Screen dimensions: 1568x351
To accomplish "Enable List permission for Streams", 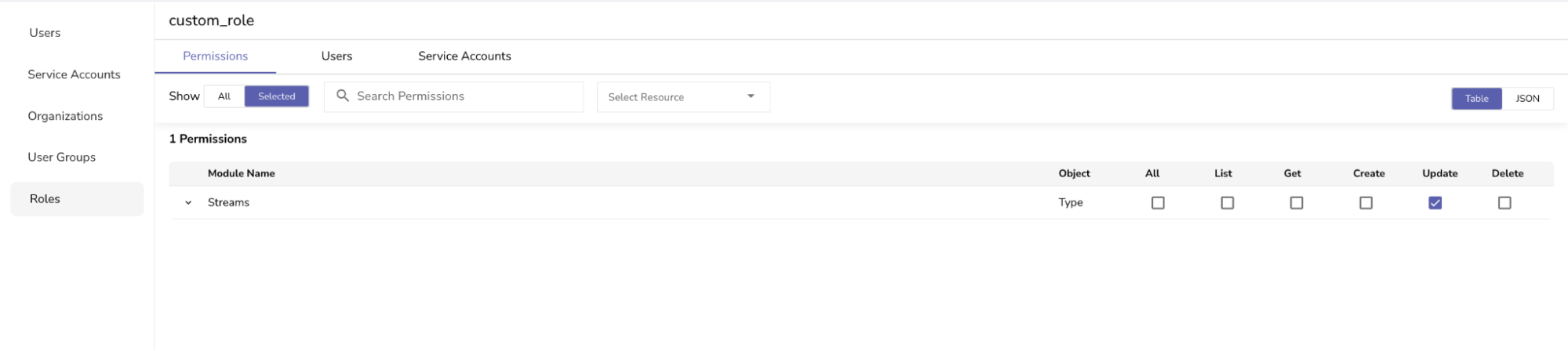I will pos(1228,203).
